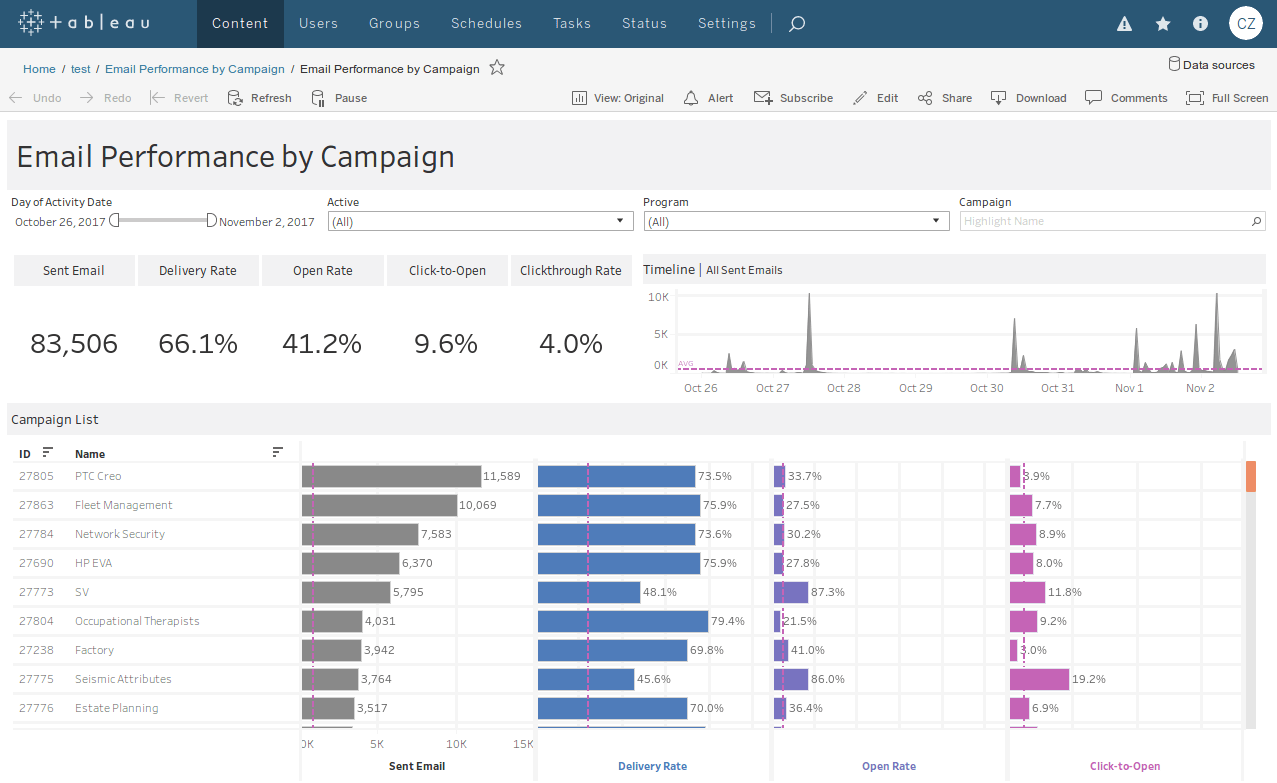This screenshot has height=783, width=1277.
Task: Open the View: Original selector
Action: [x=617, y=97]
